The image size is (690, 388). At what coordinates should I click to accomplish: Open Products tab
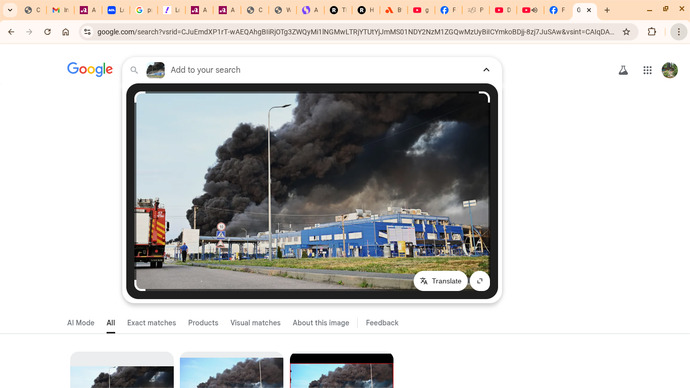click(203, 323)
